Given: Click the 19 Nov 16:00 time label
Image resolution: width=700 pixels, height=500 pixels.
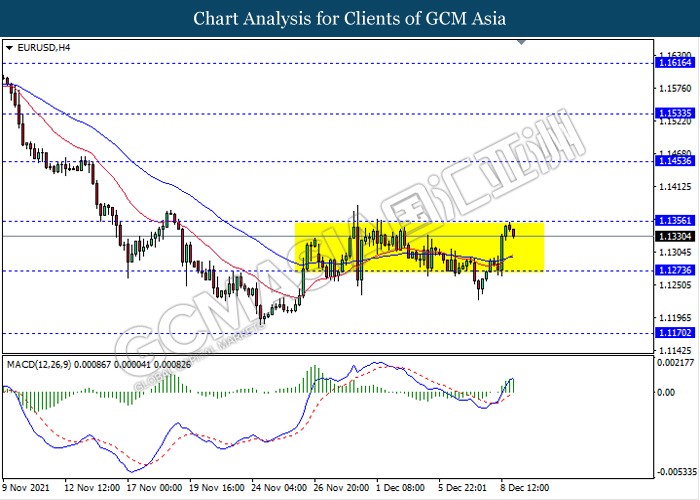Looking at the screenshot, I should pyautogui.click(x=217, y=487).
